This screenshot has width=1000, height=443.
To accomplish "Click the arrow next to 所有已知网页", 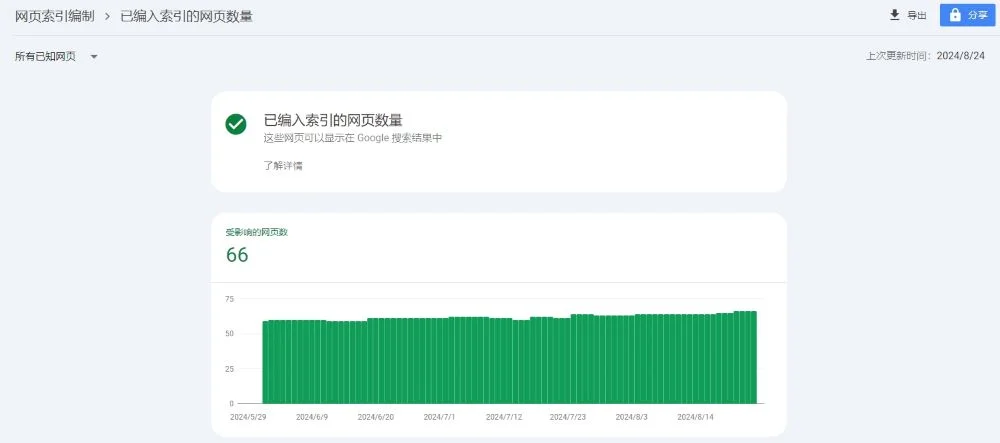I will [x=94, y=56].
